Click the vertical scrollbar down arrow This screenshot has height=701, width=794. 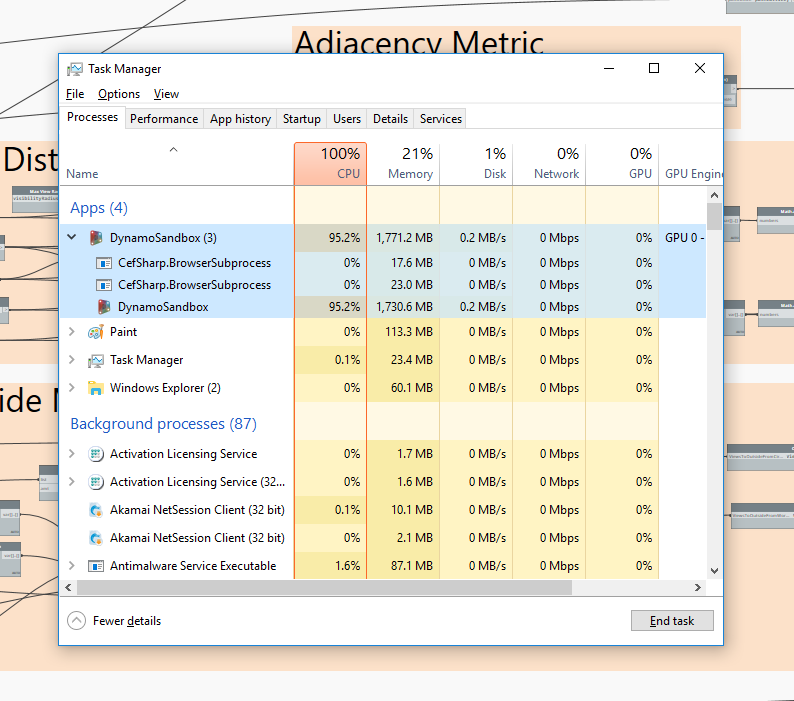[714, 570]
